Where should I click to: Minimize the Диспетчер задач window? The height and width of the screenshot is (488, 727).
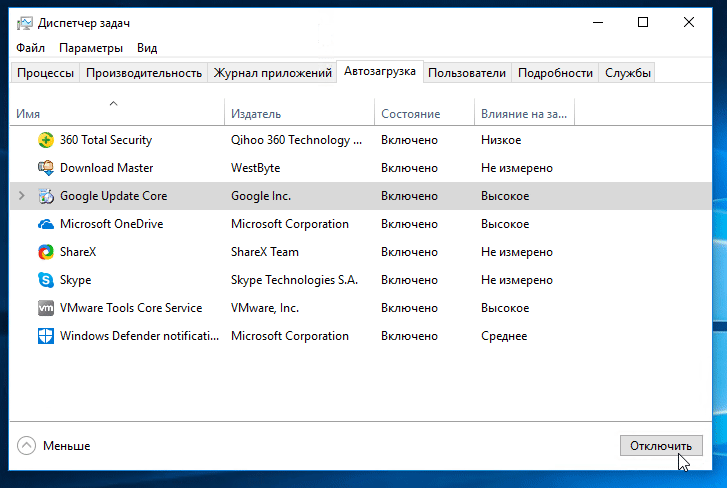pyautogui.click(x=598, y=22)
